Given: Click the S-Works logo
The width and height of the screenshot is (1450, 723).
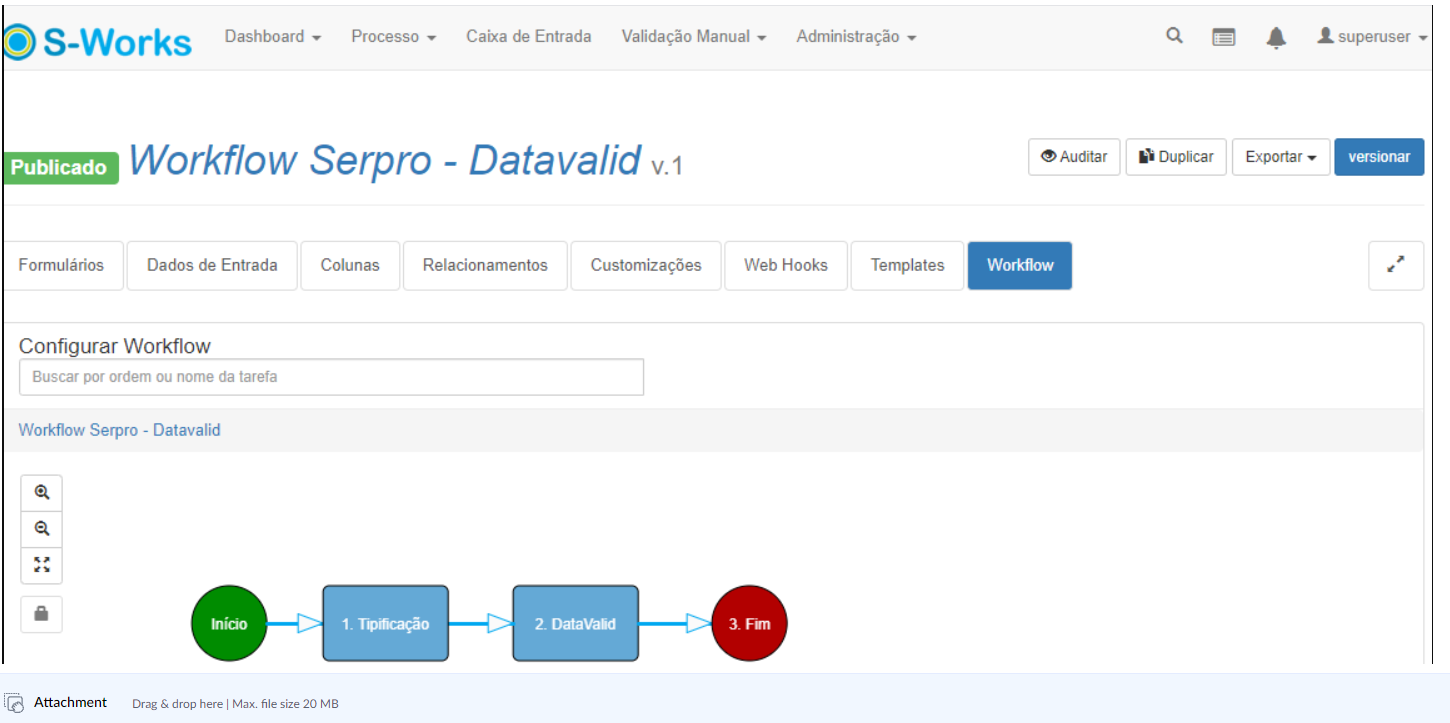Looking at the screenshot, I should 97,41.
